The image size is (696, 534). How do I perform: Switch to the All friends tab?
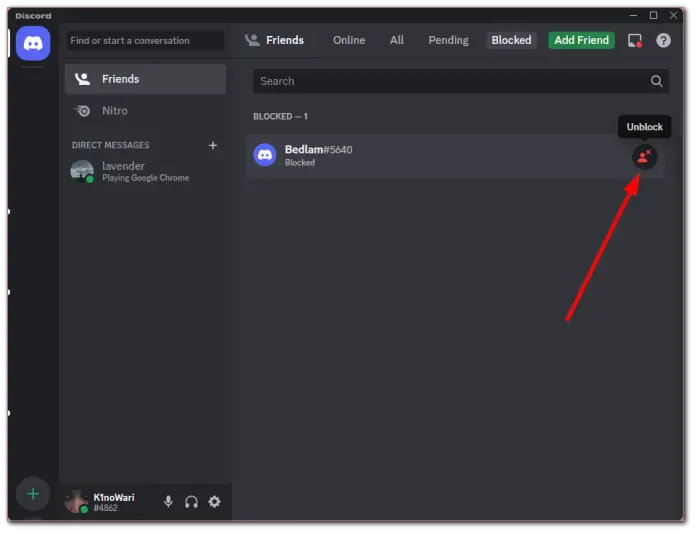coord(397,40)
